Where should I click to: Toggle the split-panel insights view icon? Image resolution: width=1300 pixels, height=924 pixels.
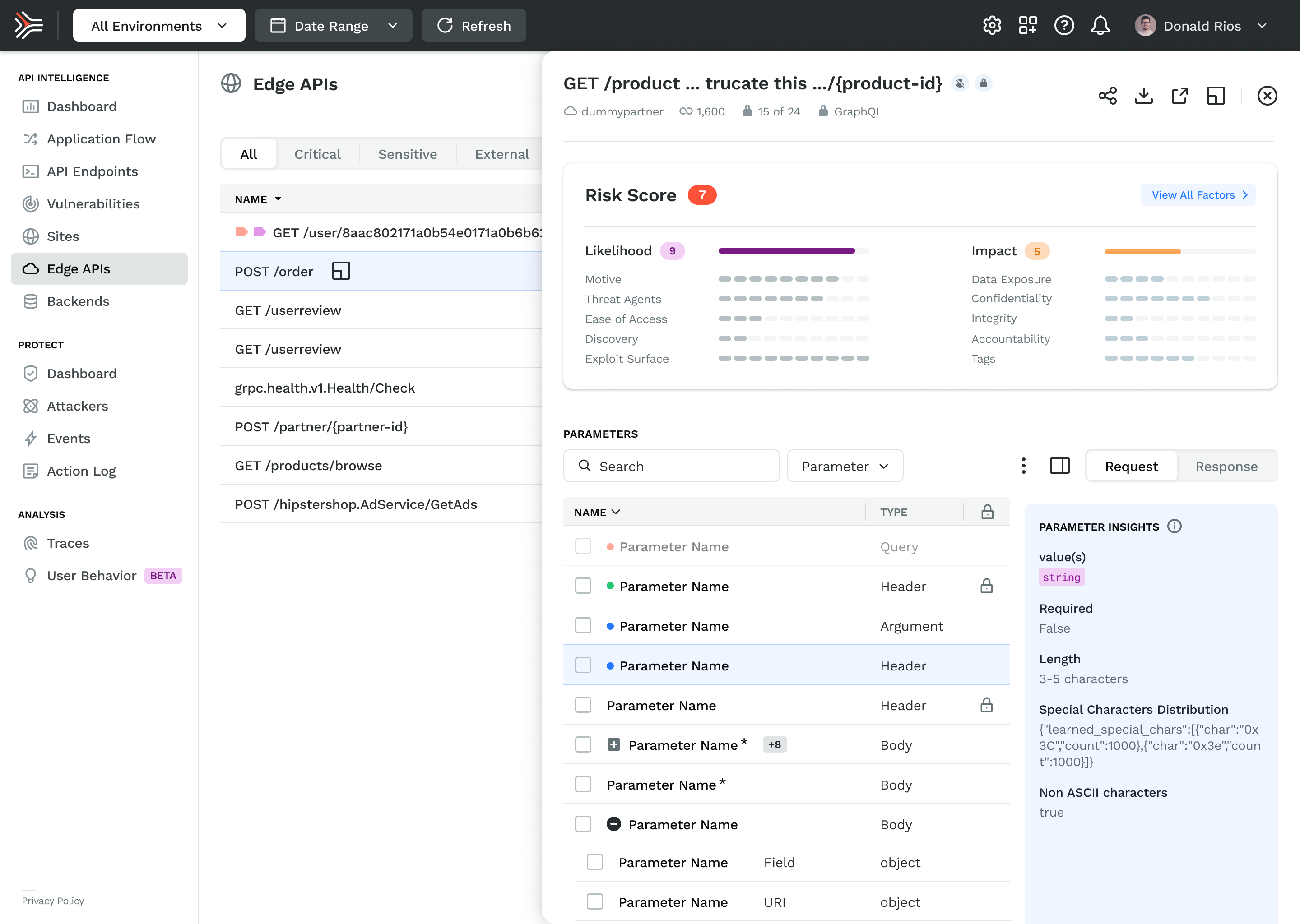[x=1059, y=466]
